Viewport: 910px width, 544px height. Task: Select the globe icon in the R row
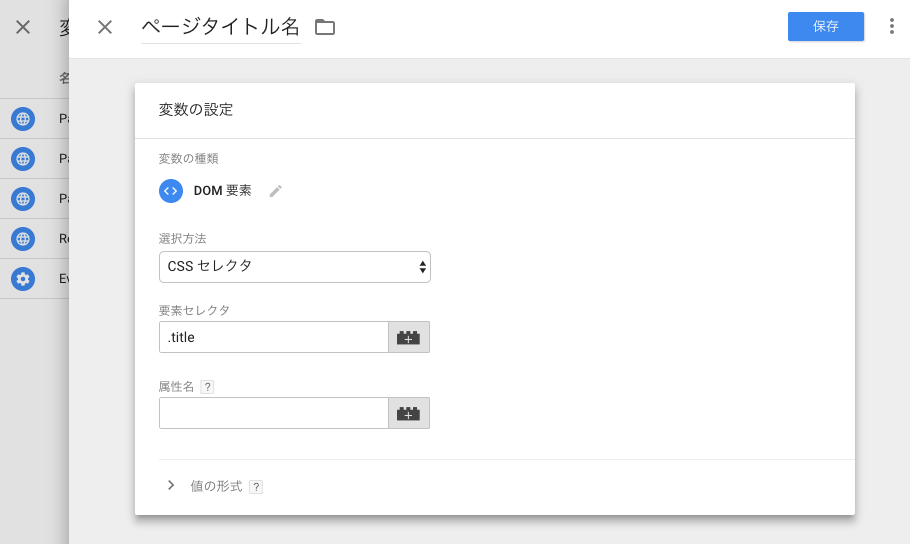[x=23, y=239]
